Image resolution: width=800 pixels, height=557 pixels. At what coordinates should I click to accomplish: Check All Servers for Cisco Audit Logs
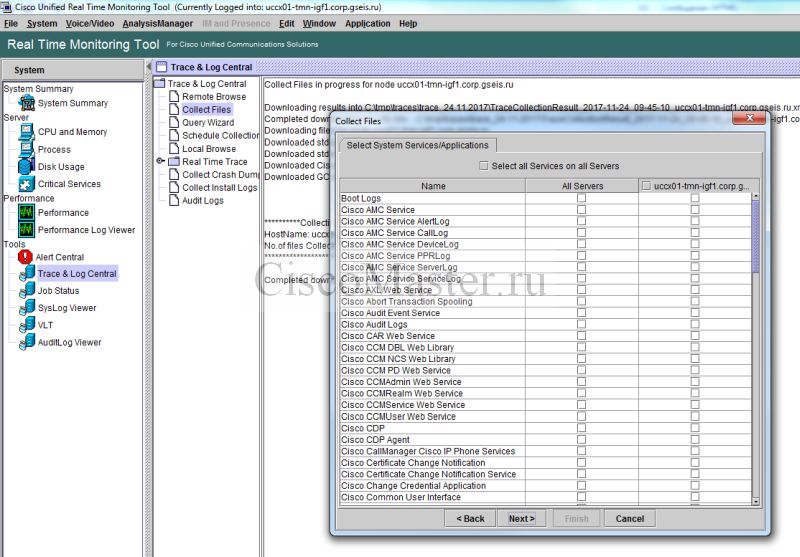[582, 324]
